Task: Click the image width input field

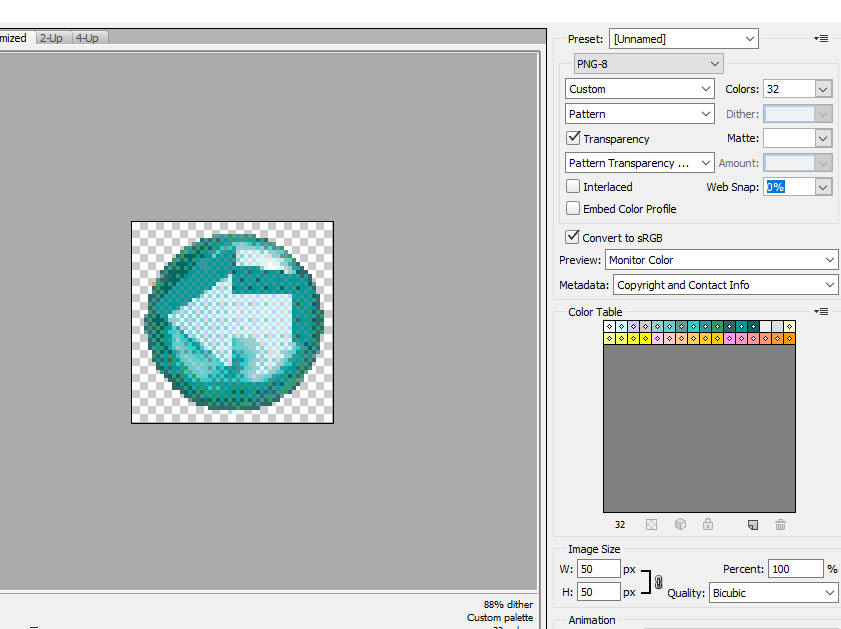Action: click(x=598, y=568)
